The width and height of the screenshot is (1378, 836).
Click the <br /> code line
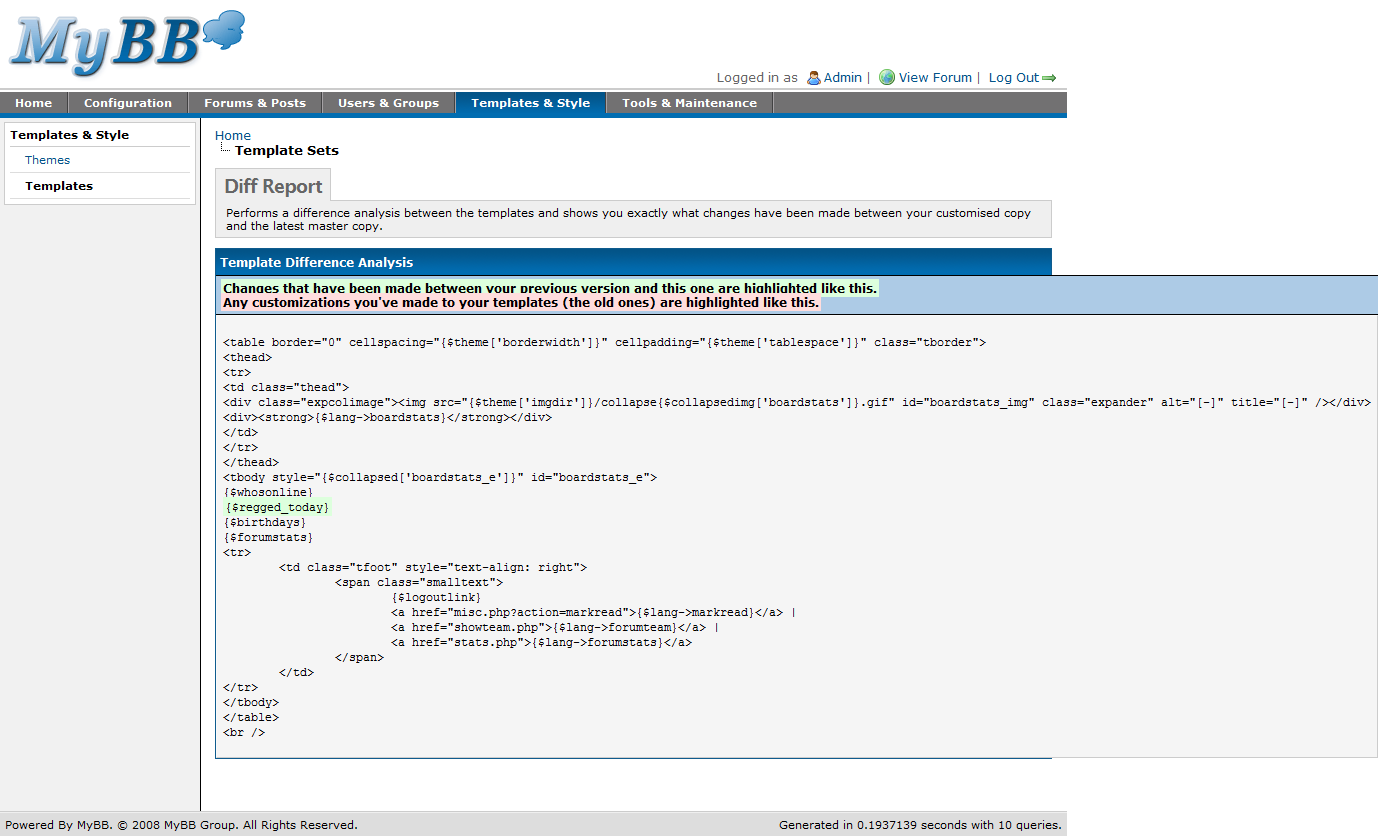[x=244, y=733]
